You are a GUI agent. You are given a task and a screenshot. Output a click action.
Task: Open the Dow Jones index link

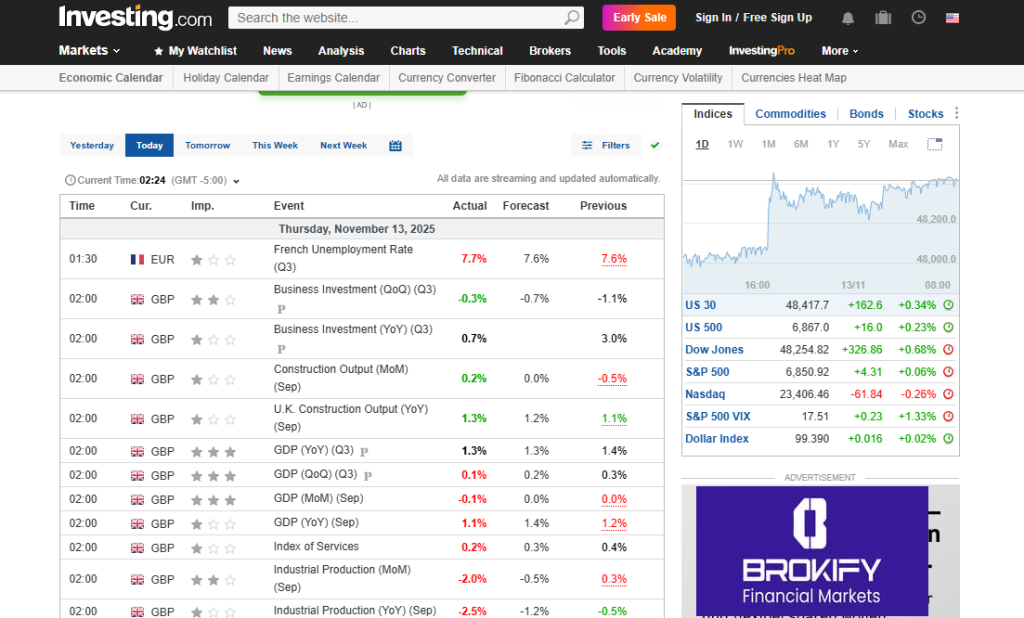click(714, 350)
